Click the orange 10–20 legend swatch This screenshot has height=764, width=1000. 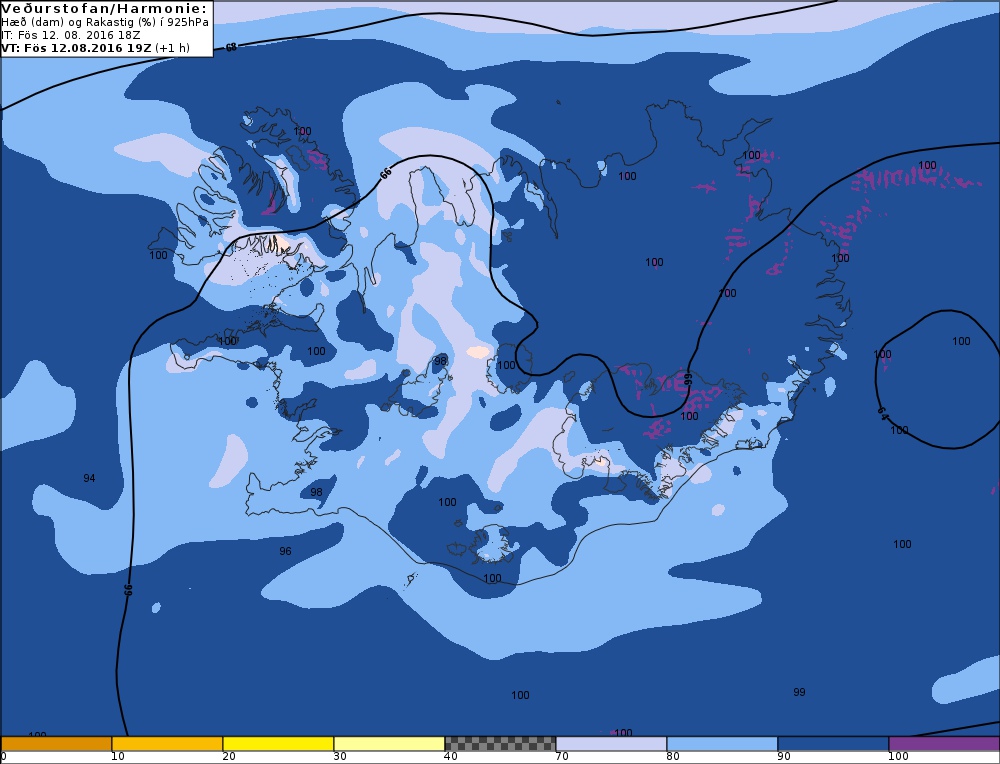coord(167,744)
